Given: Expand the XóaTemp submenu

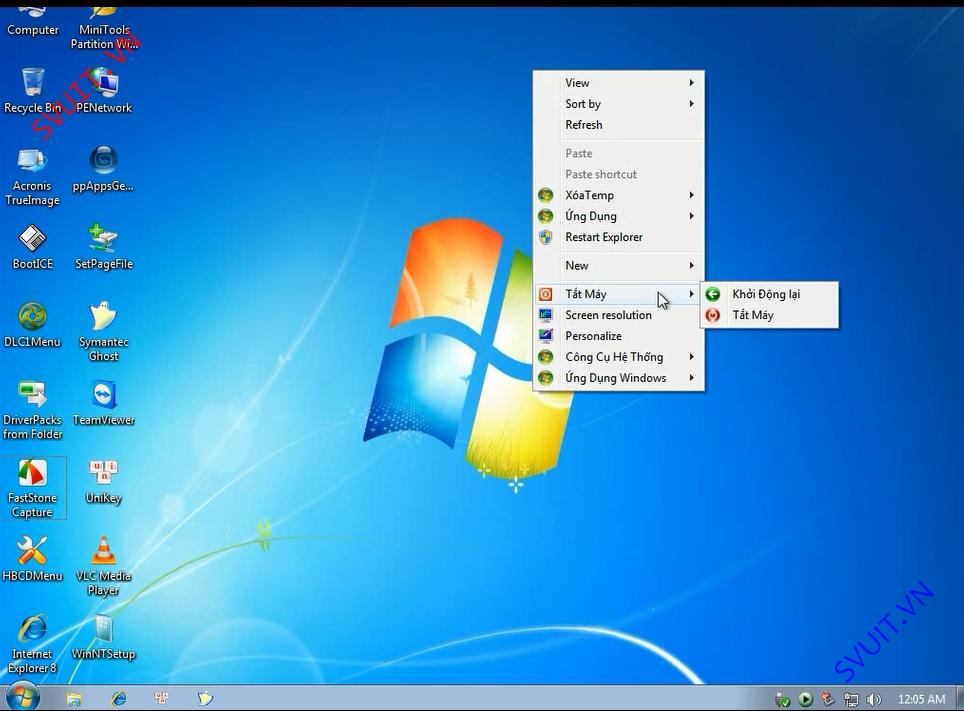Looking at the screenshot, I should pyautogui.click(x=618, y=195).
